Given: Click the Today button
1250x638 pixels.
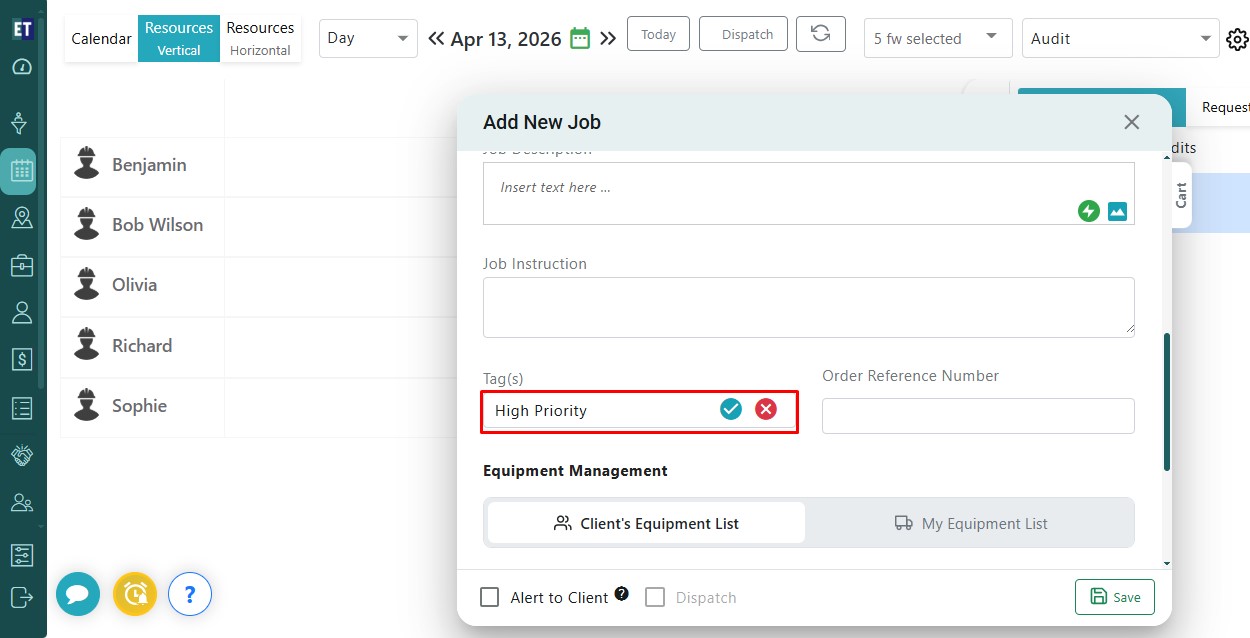Looking at the screenshot, I should tap(658, 34).
